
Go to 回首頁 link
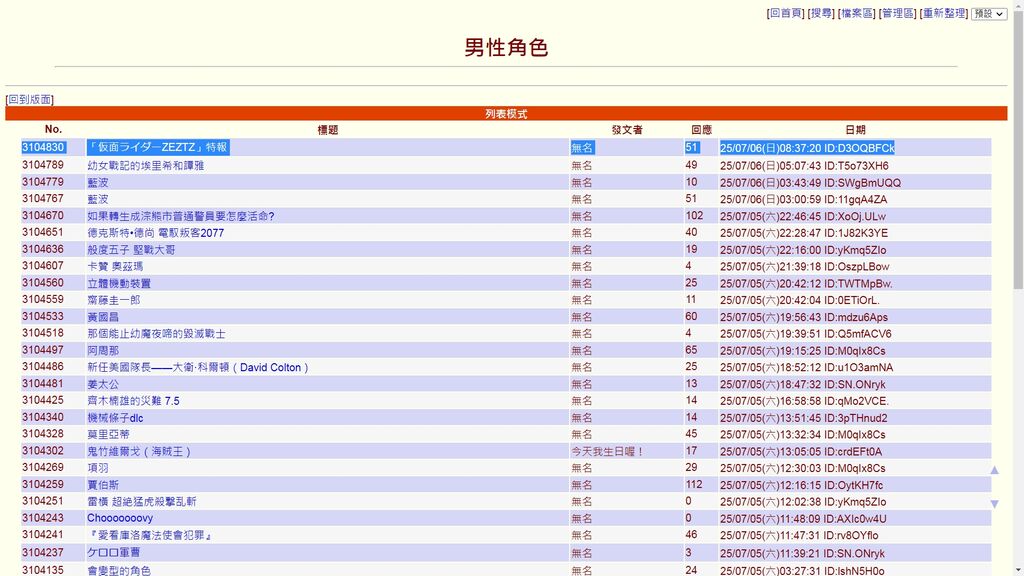[x=785, y=14]
